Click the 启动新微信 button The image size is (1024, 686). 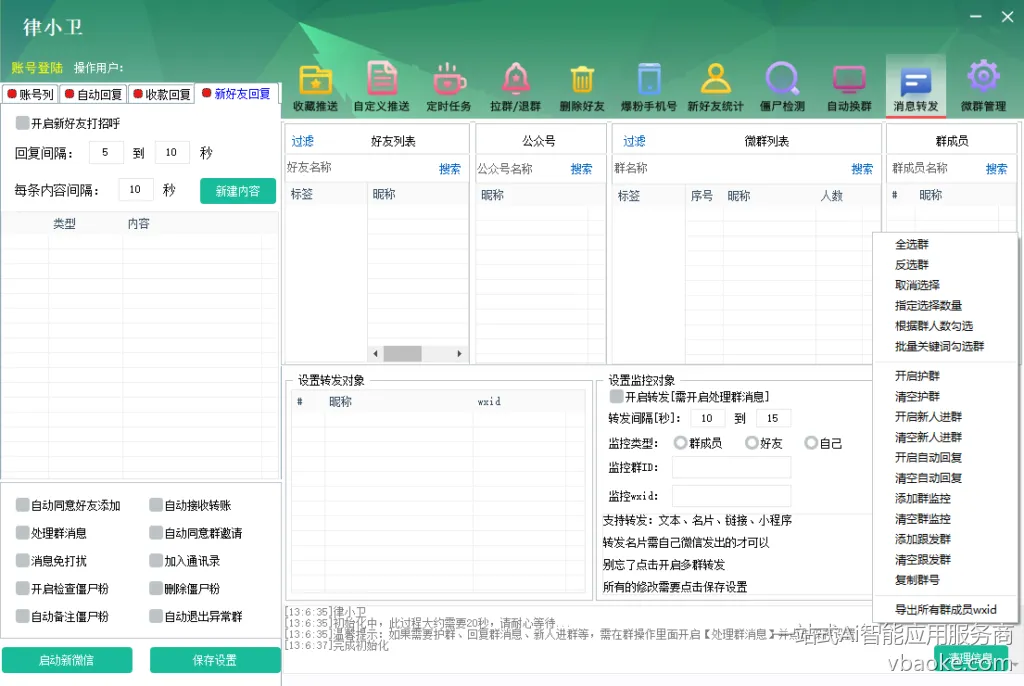[67, 660]
